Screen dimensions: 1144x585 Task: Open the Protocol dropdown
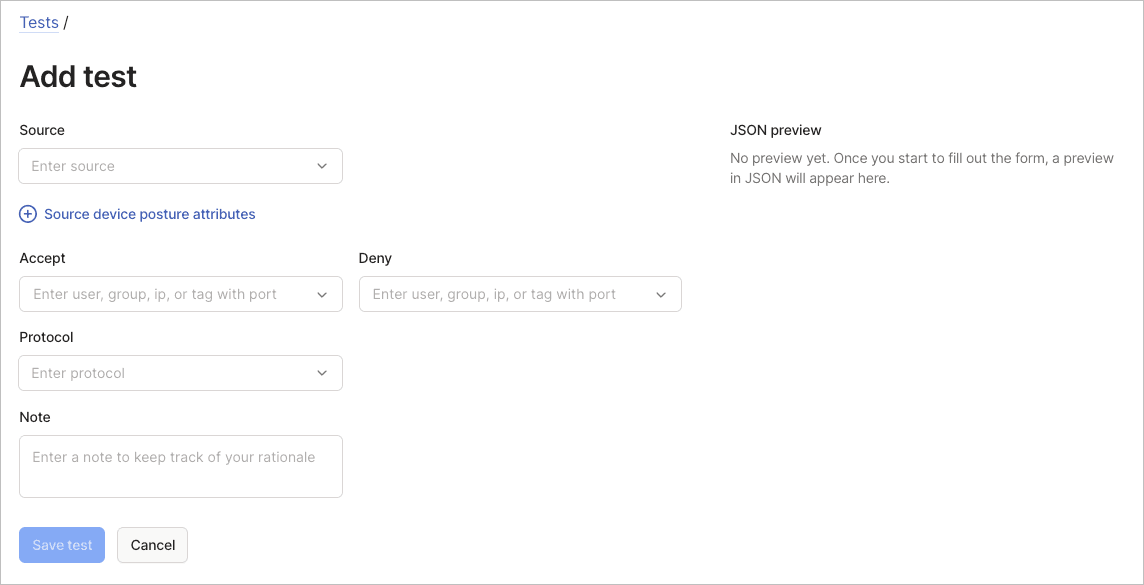click(180, 372)
